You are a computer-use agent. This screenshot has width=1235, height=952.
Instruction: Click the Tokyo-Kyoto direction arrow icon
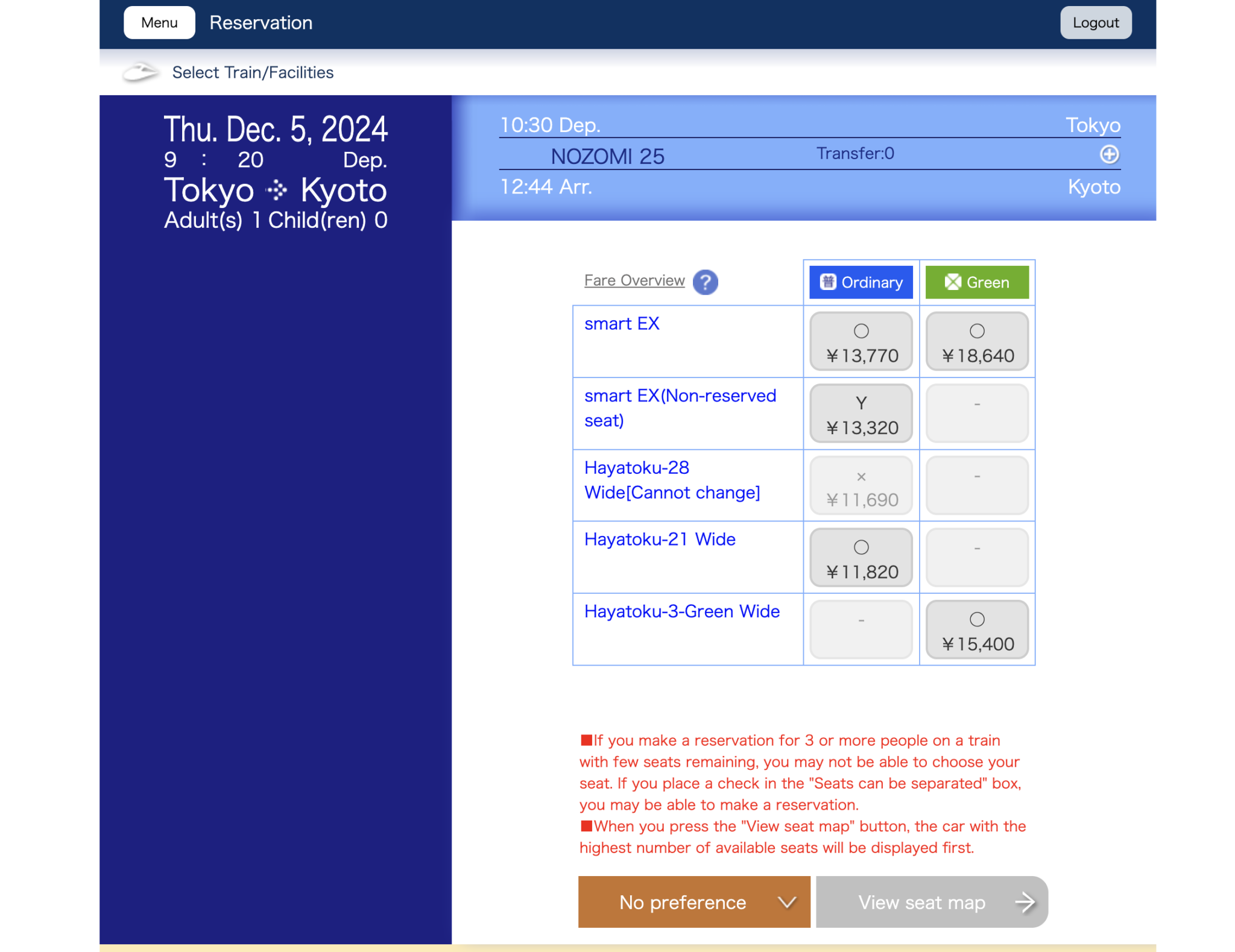tap(277, 191)
